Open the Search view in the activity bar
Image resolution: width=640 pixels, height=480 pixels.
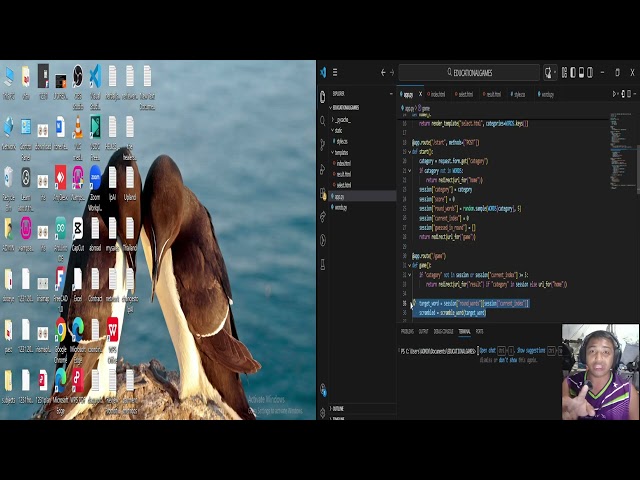(x=323, y=120)
